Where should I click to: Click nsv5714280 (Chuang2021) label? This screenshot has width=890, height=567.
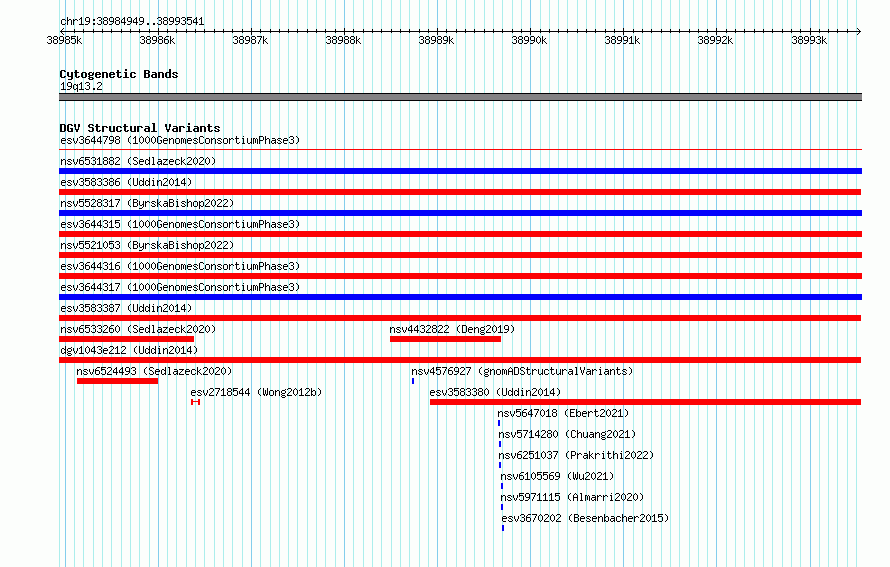[567, 434]
